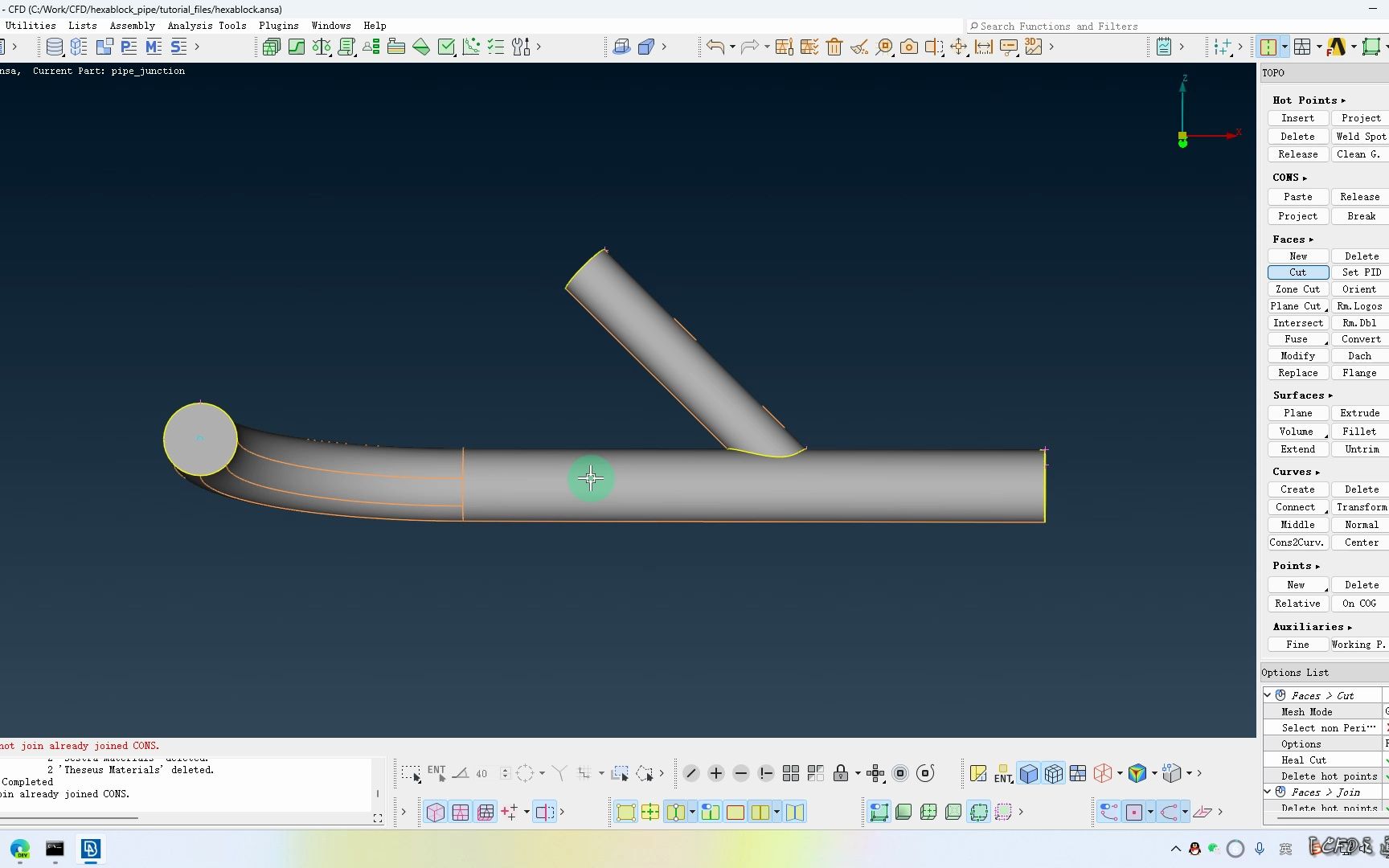This screenshot has width=1389, height=868.
Task: Click the Surfaces Extrude button
Action: [x=1360, y=413]
